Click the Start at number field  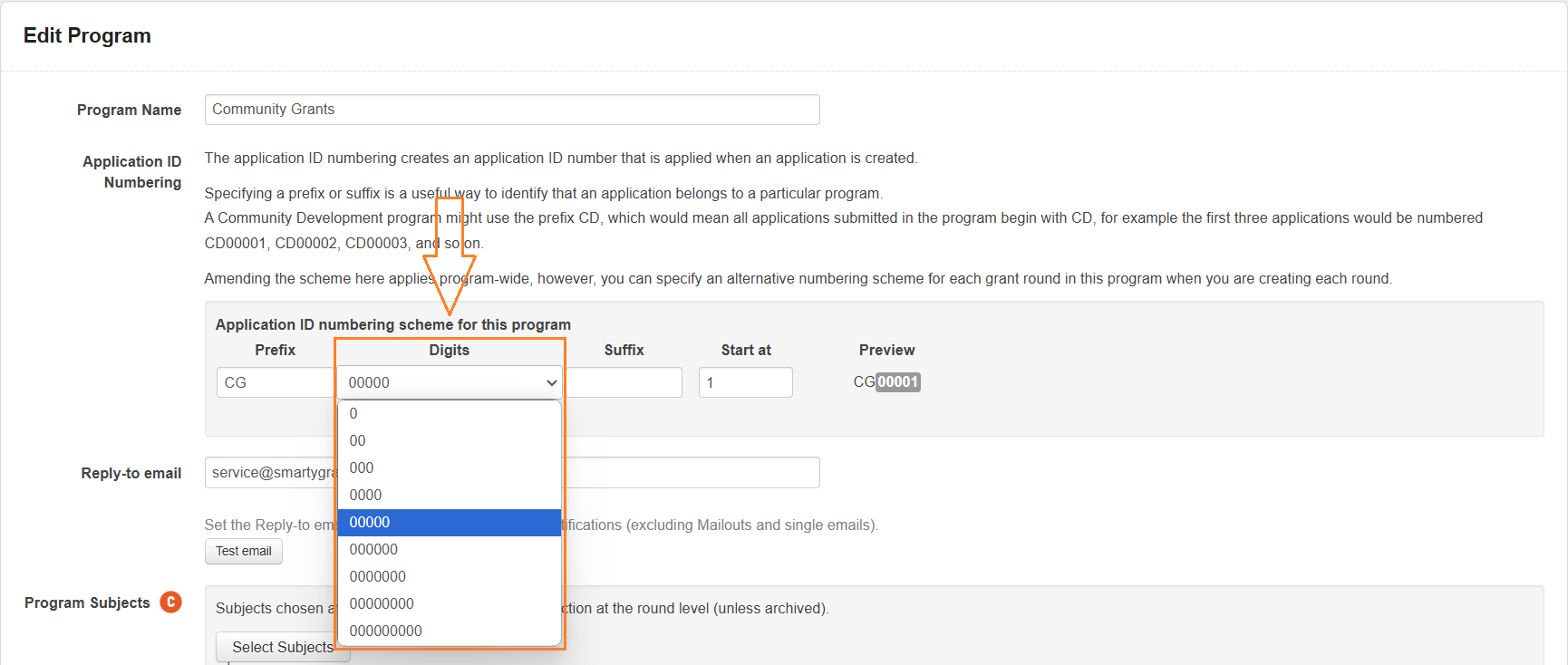pos(745,383)
